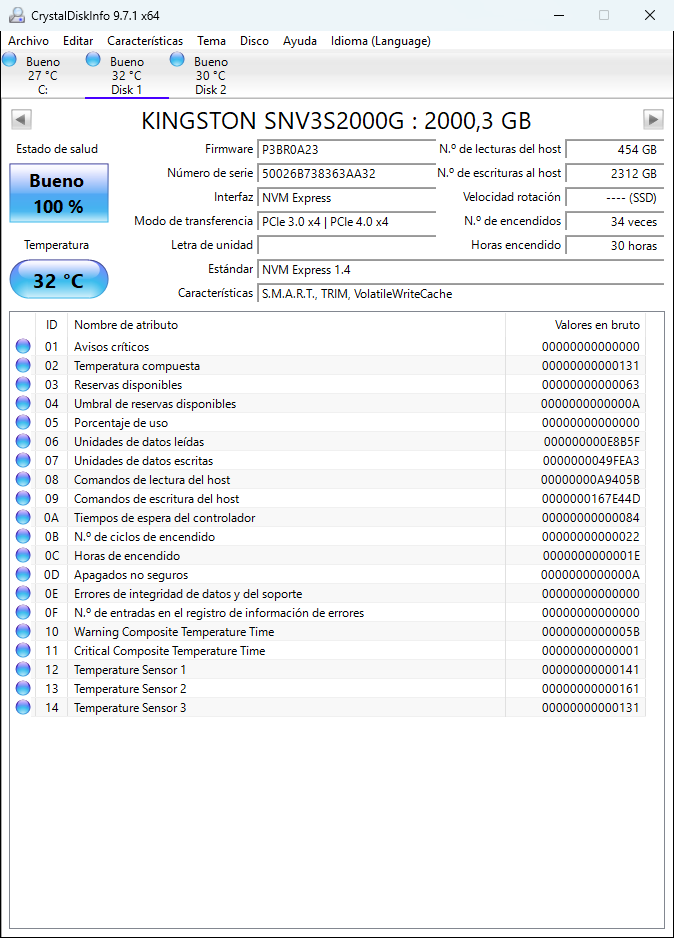Click status orb for Warning Composite Temperature Time
This screenshot has width=674, height=938.
coord(23,631)
